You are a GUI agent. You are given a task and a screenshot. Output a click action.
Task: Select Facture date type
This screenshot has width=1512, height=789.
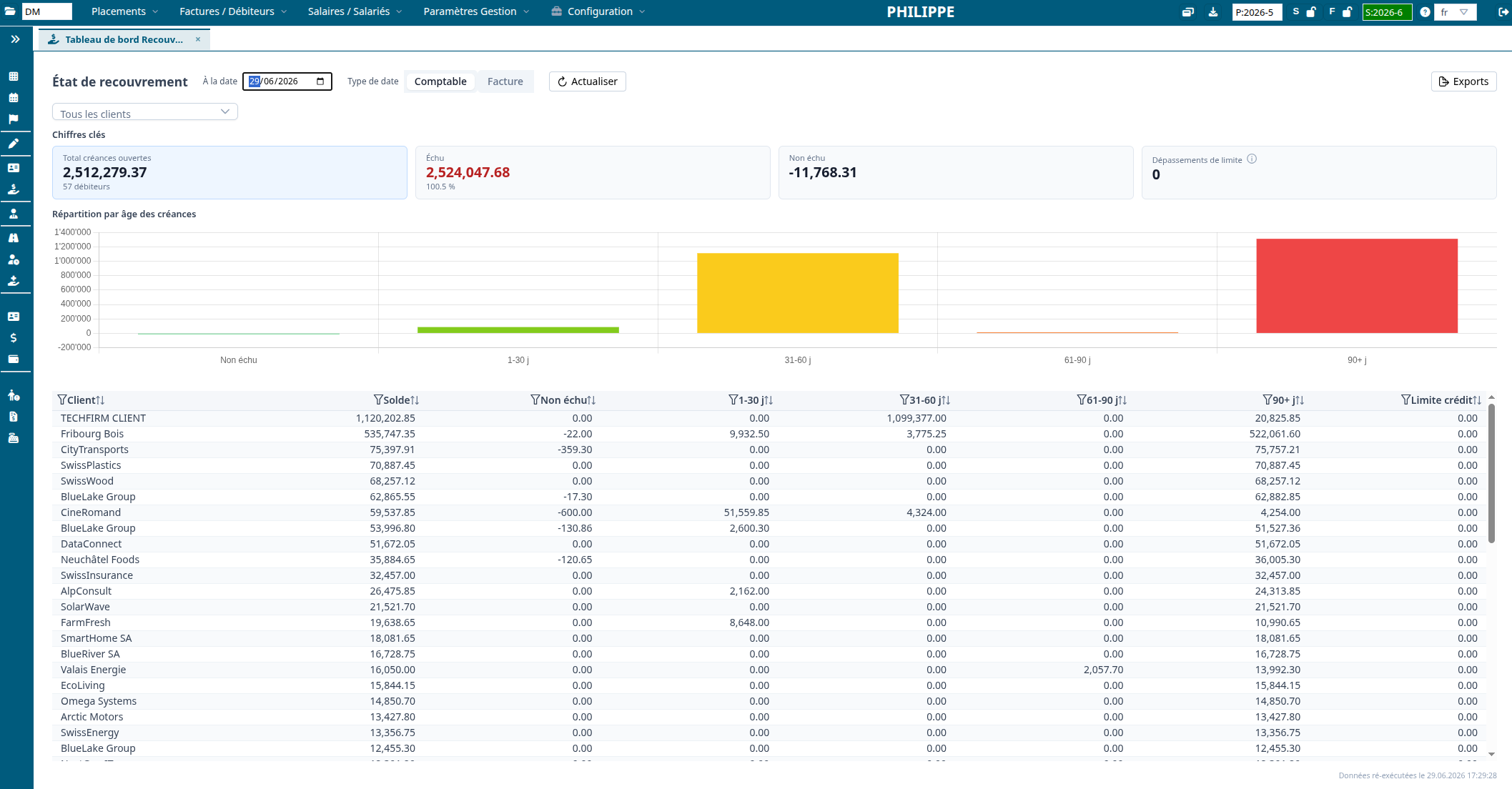(505, 81)
